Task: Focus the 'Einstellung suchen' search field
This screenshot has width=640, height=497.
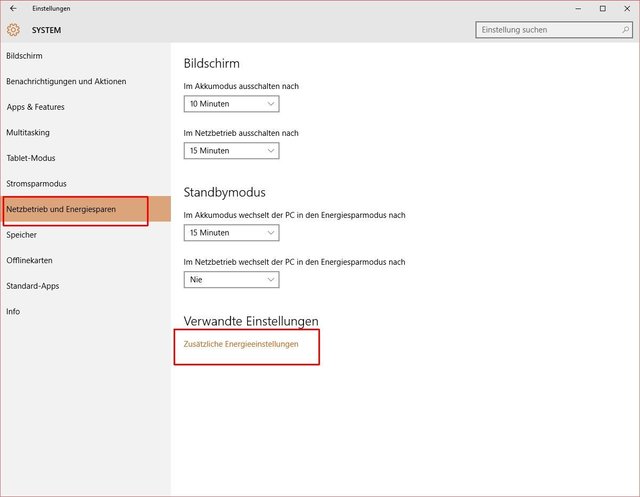Action: [554, 30]
